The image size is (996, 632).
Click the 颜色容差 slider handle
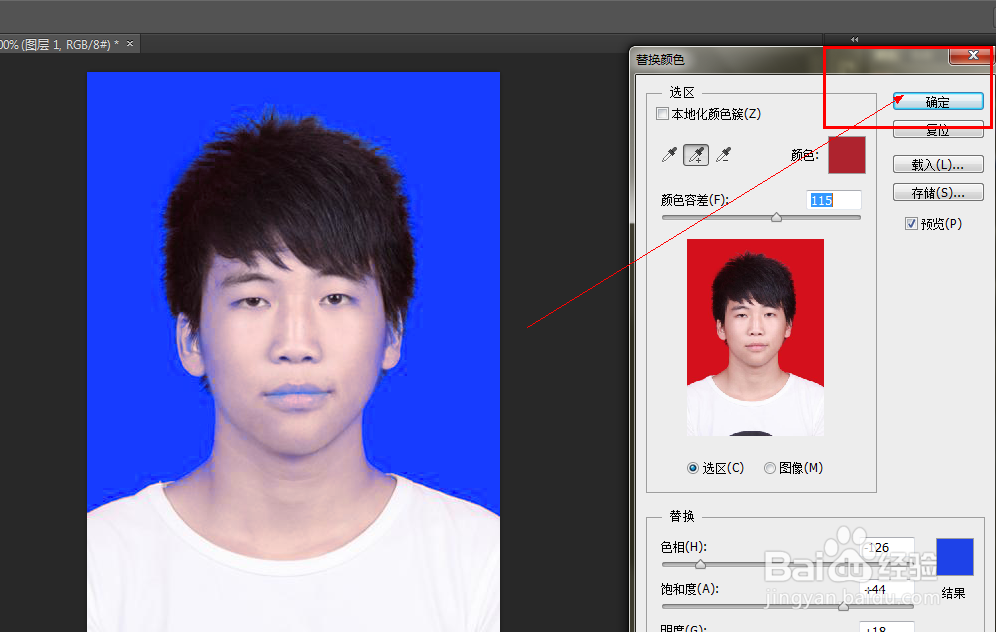click(776, 217)
